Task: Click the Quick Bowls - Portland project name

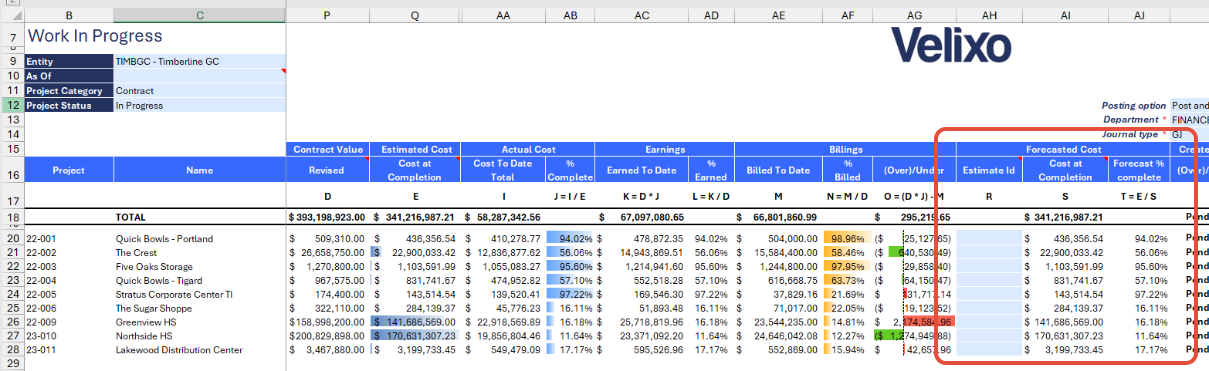Action: click(x=164, y=239)
